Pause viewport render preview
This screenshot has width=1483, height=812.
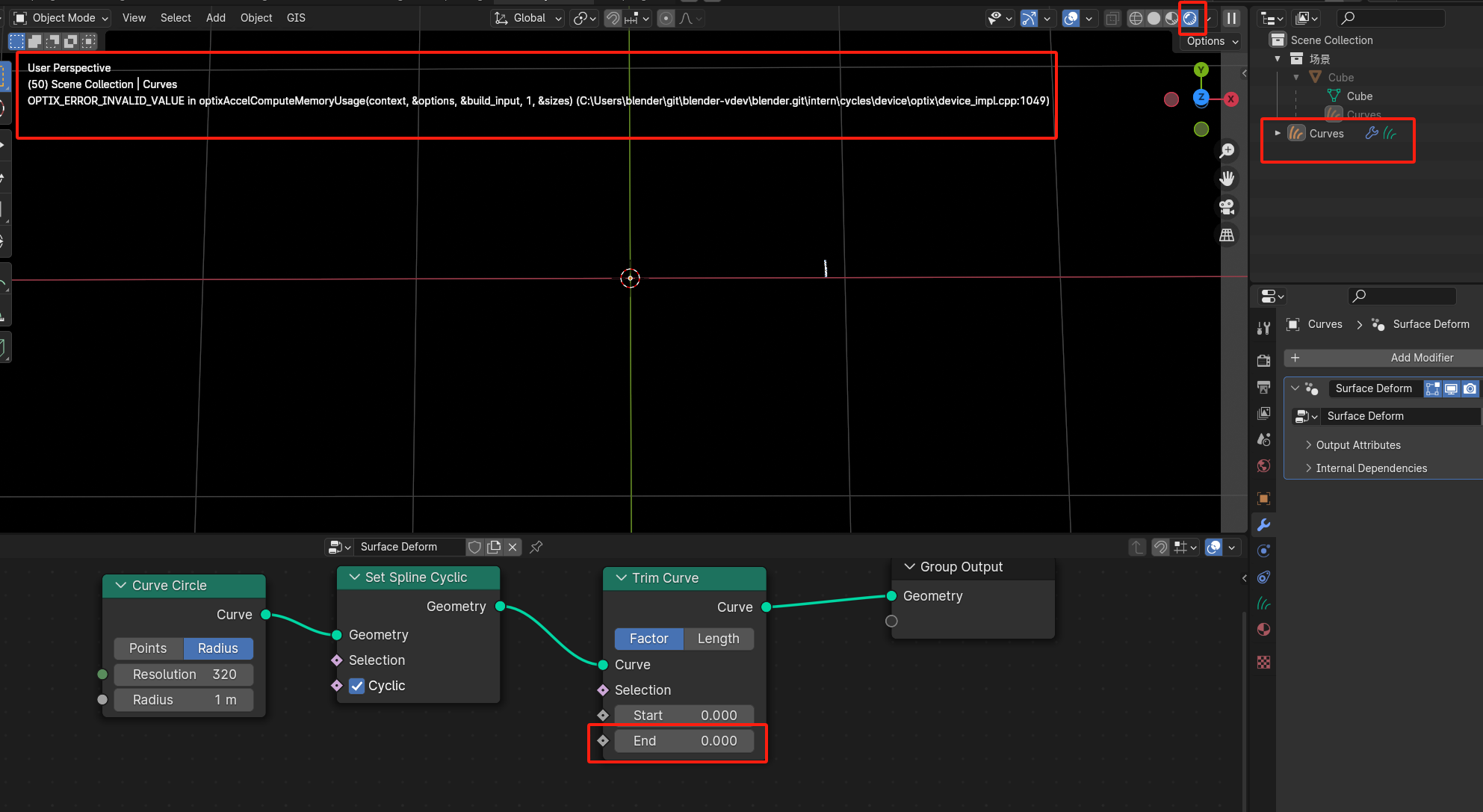(x=1231, y=18)
